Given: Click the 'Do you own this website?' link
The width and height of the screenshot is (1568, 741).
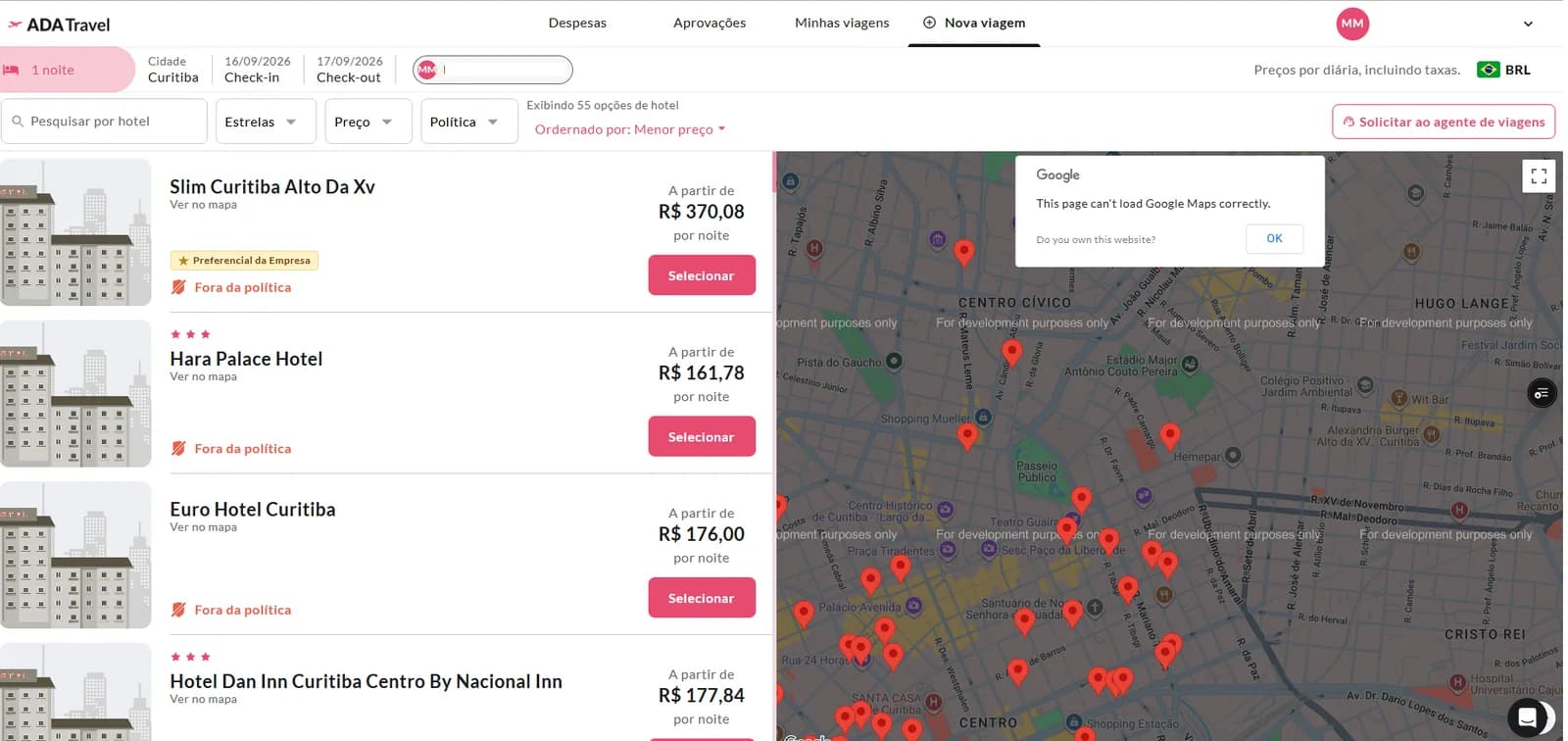Looking at the screenshot, I should (1096, 239).
